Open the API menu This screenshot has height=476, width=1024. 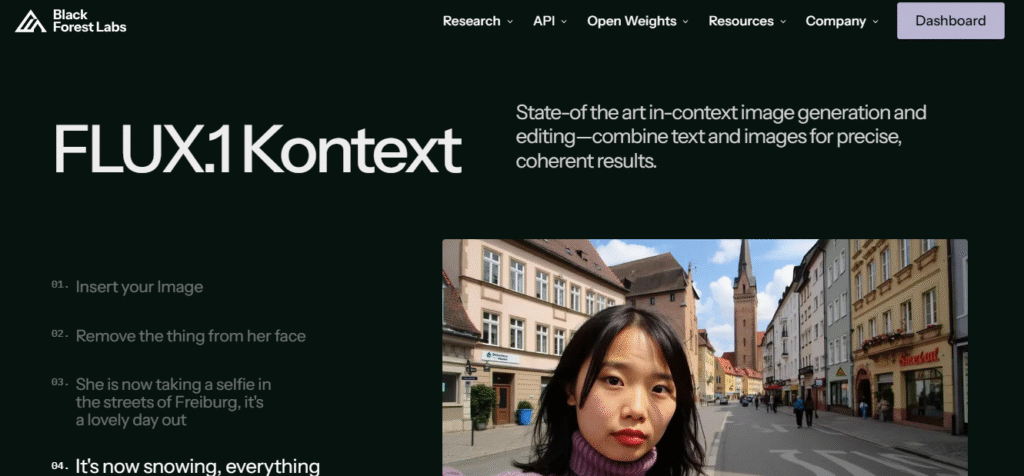click(x=544, y=21)
